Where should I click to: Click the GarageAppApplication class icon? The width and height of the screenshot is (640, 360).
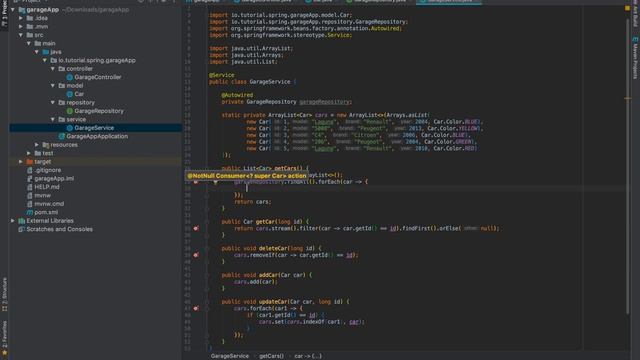[x=62, y=136]
